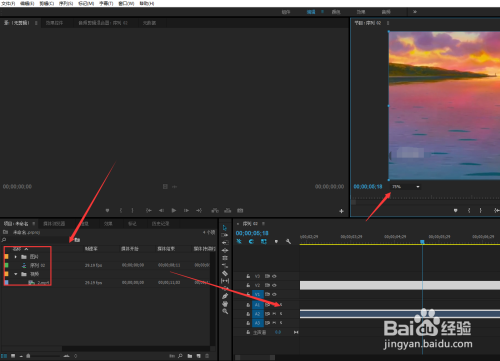The width and height of the screenshot is (500, 361).
Task: Open the Window menu in the menu bar
Action: click(x=126, y=3)
